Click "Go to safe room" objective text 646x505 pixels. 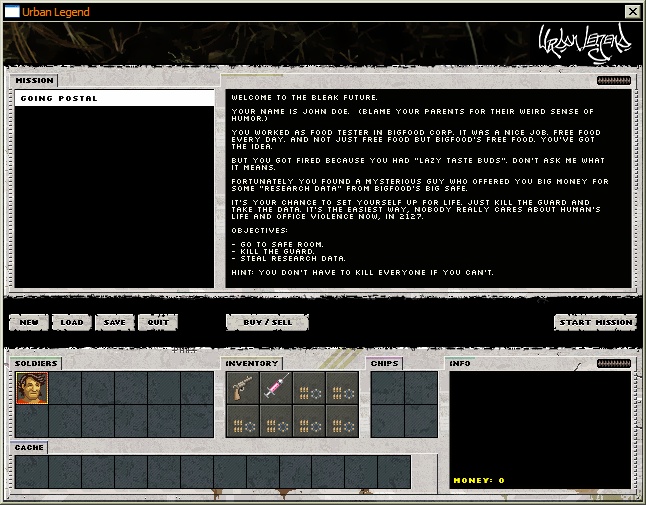(282, 244)
